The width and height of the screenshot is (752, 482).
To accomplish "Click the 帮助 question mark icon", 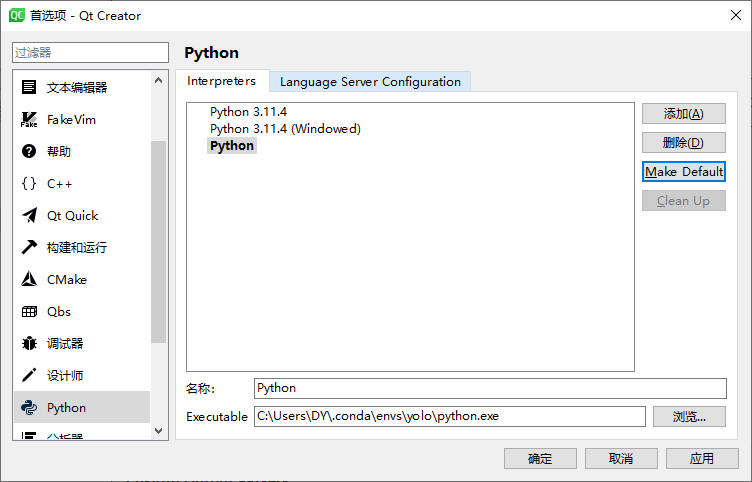I will tap(29, 152).
